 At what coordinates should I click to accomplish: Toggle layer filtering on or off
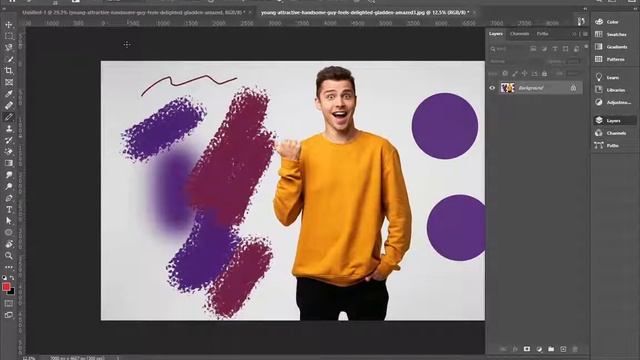tap(586, 47)
